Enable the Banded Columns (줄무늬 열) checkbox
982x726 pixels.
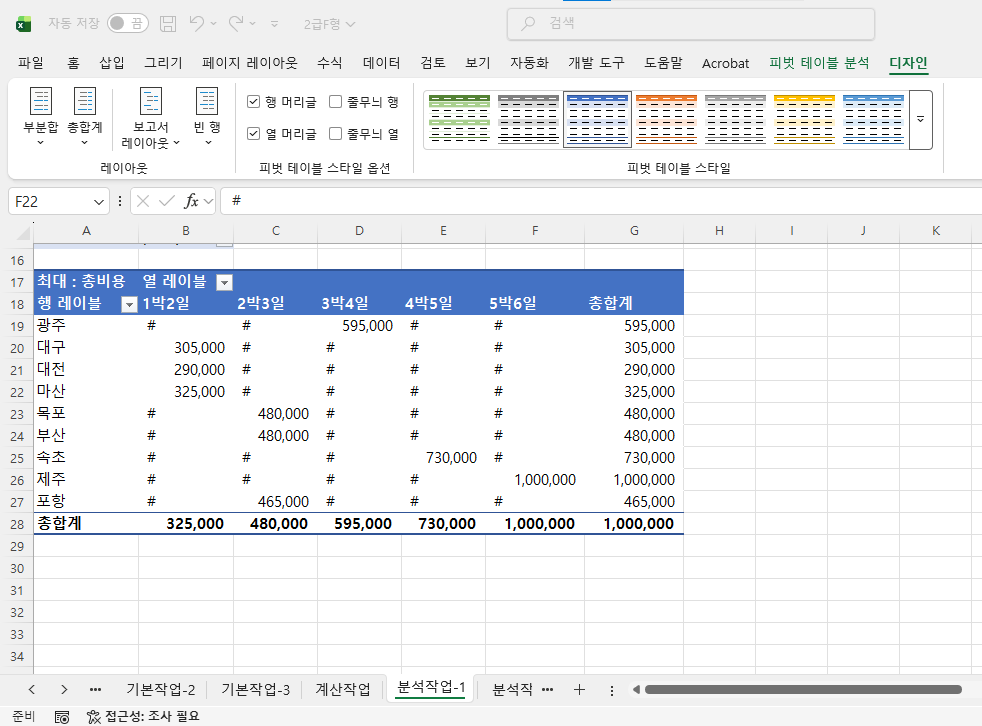[x=336, y=133]
